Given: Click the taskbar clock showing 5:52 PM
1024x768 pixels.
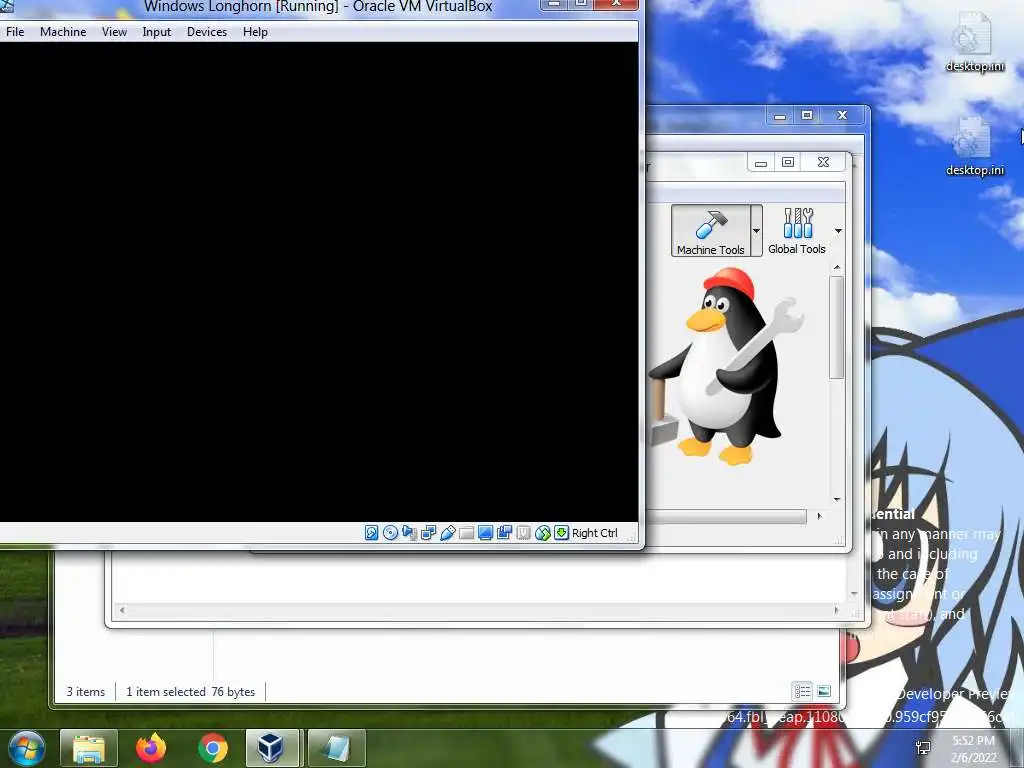Looking at the screenshot, I should click(x=974, y=749).
